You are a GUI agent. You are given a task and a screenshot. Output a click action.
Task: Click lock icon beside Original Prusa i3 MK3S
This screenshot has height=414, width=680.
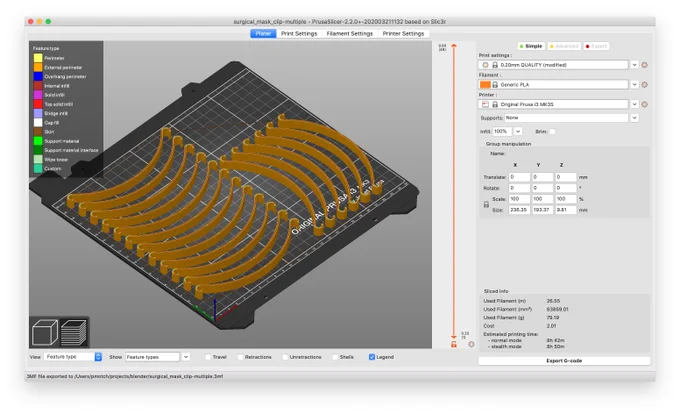495,104
